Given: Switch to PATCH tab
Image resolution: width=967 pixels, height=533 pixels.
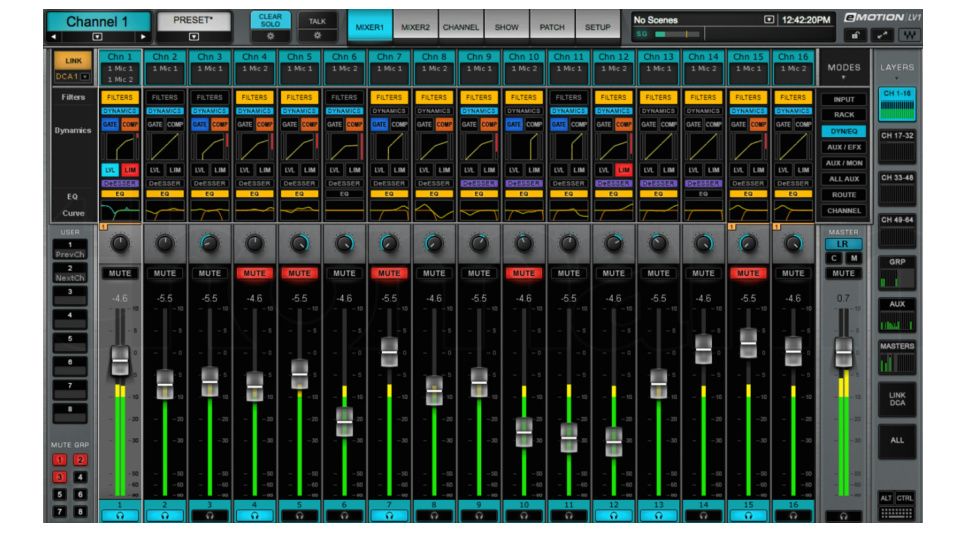Looking at the screenshot, I should pos(552,27).
